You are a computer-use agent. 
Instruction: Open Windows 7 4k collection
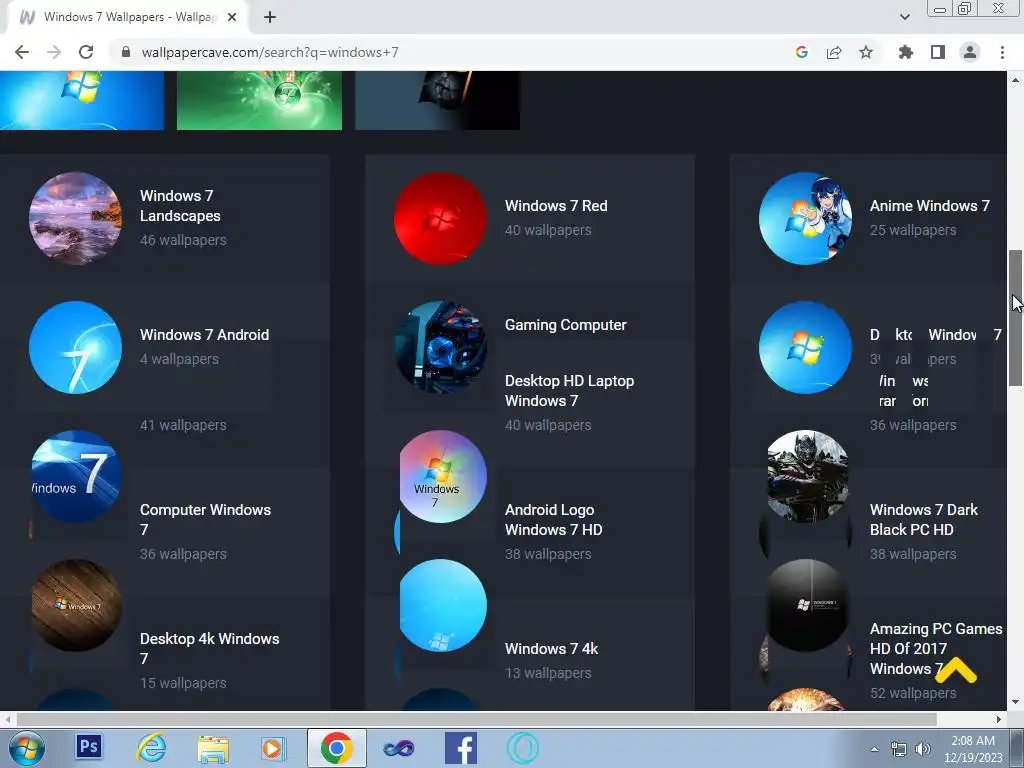point(551,648)
